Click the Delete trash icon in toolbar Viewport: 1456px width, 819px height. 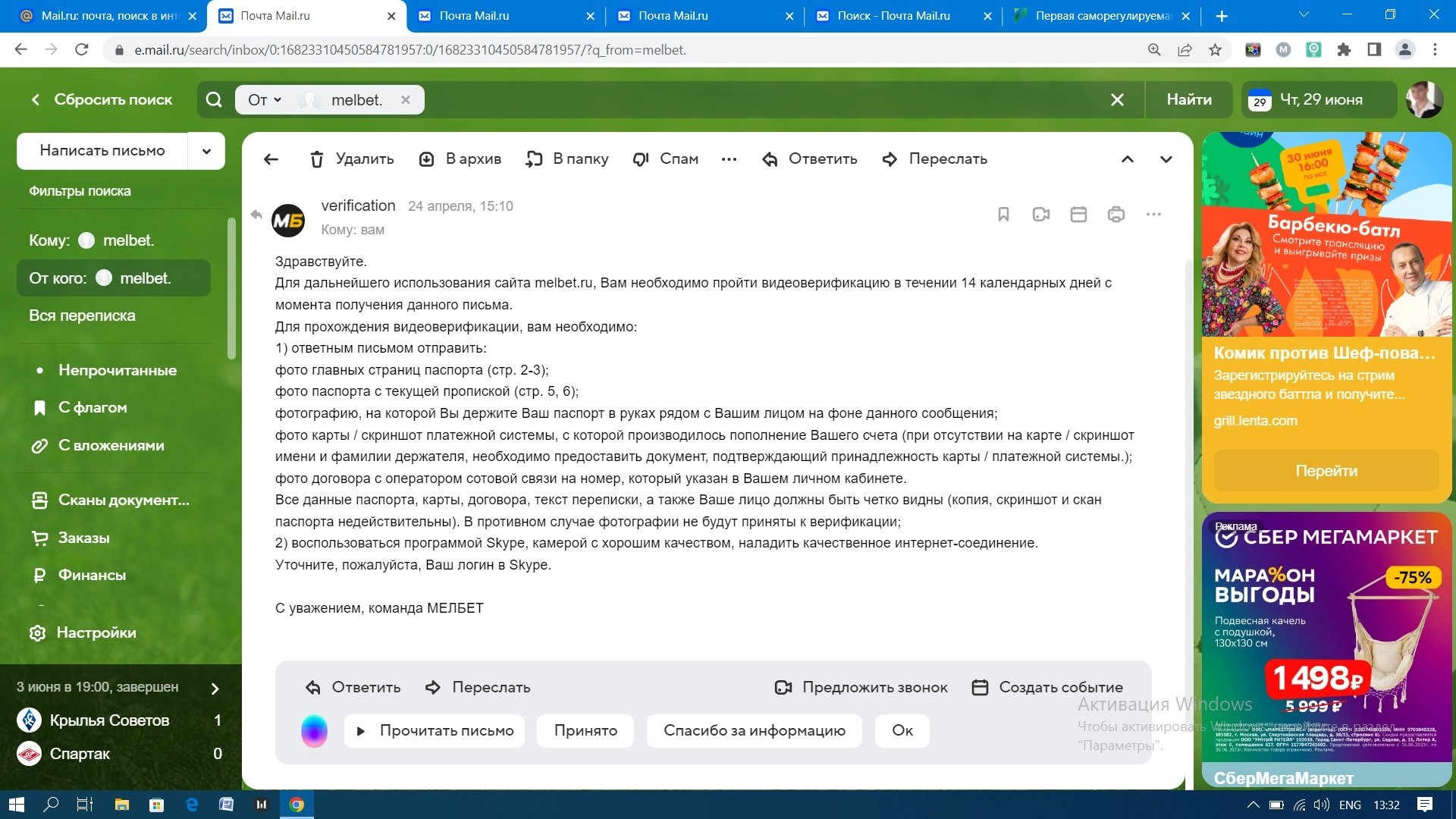317,159
